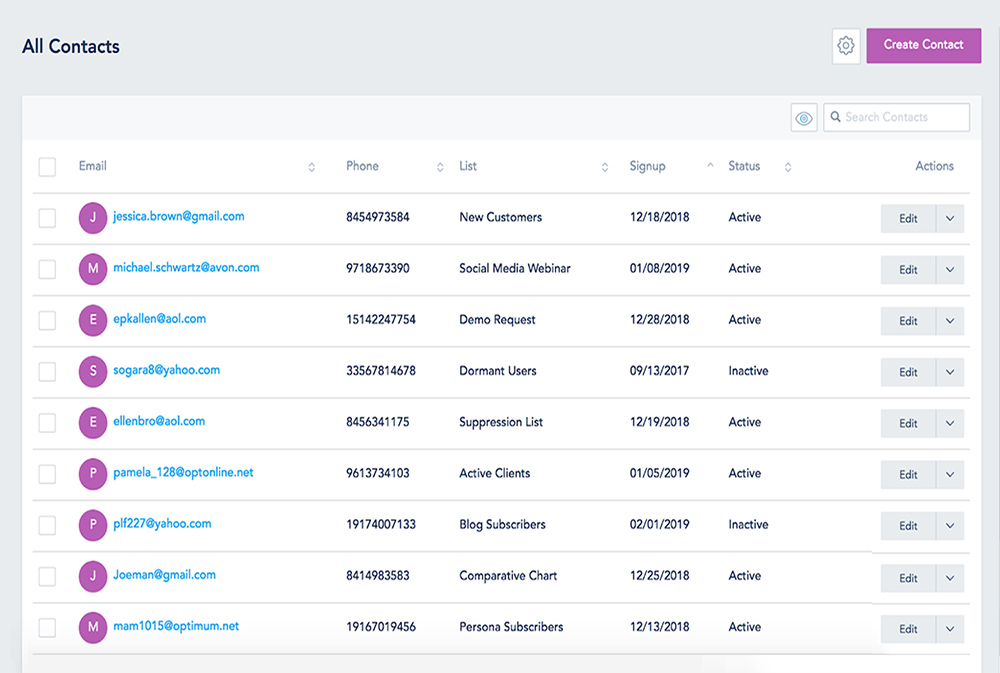Sort by List column arrows
The image size is (1000, 673).
(604, 167)
